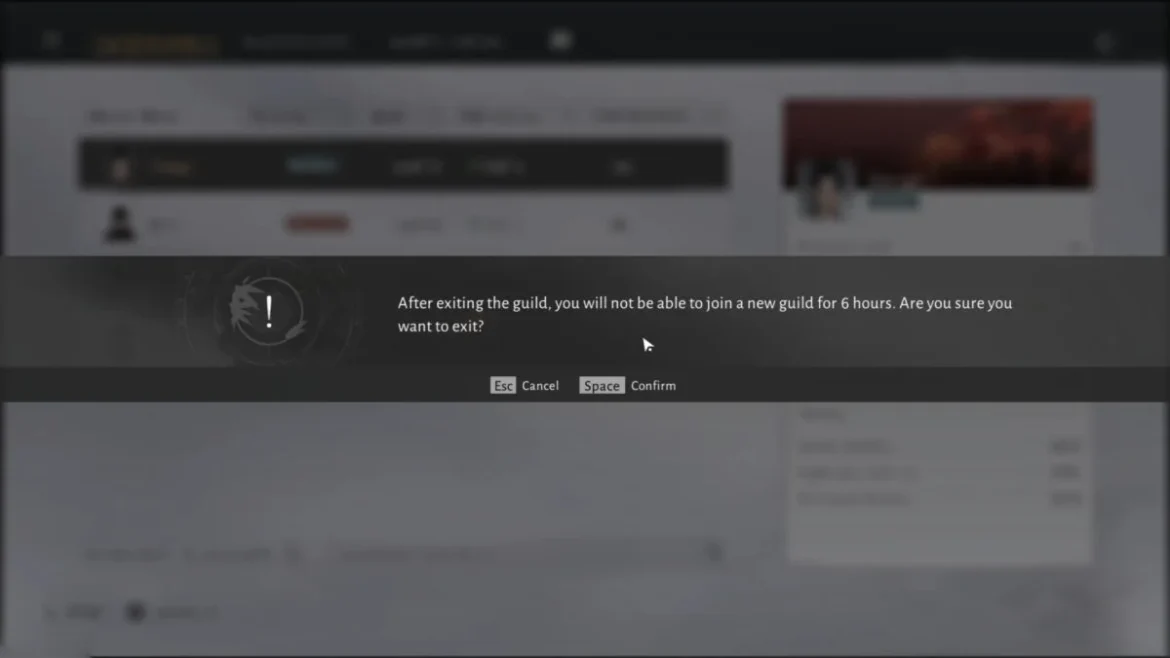Click the teal status badge in first member row
The image size is (1170, 658).
[313, 166]
